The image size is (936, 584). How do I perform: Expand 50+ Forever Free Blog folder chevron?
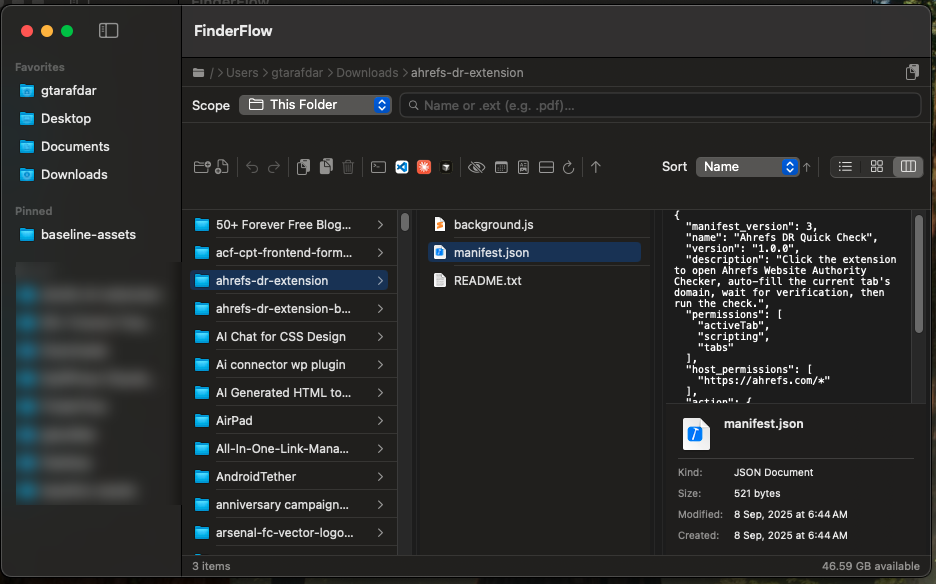click(380, 225)
